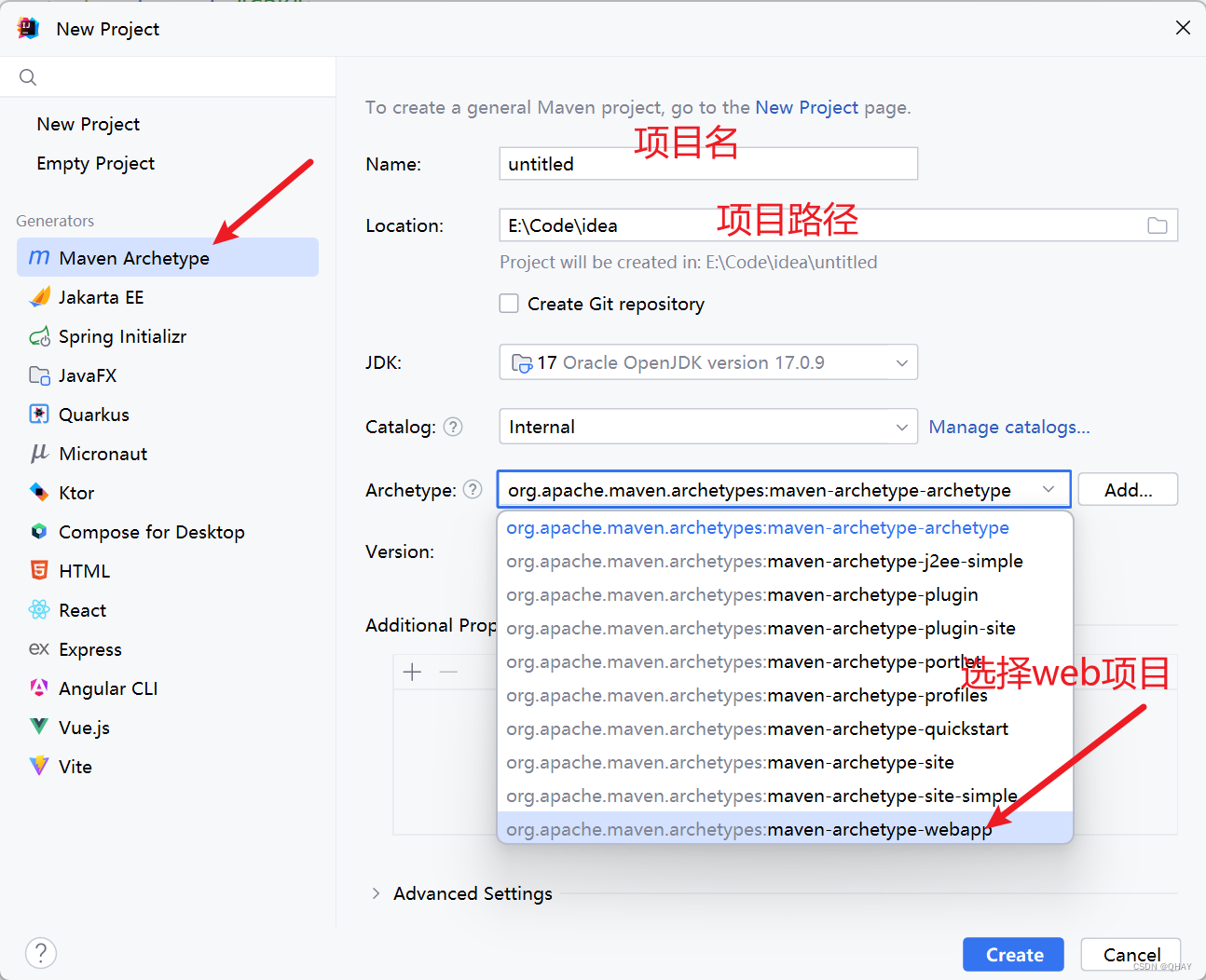Click the Micronaut mu icon
The image size is (1206, 980).
[x=39, y=454]
